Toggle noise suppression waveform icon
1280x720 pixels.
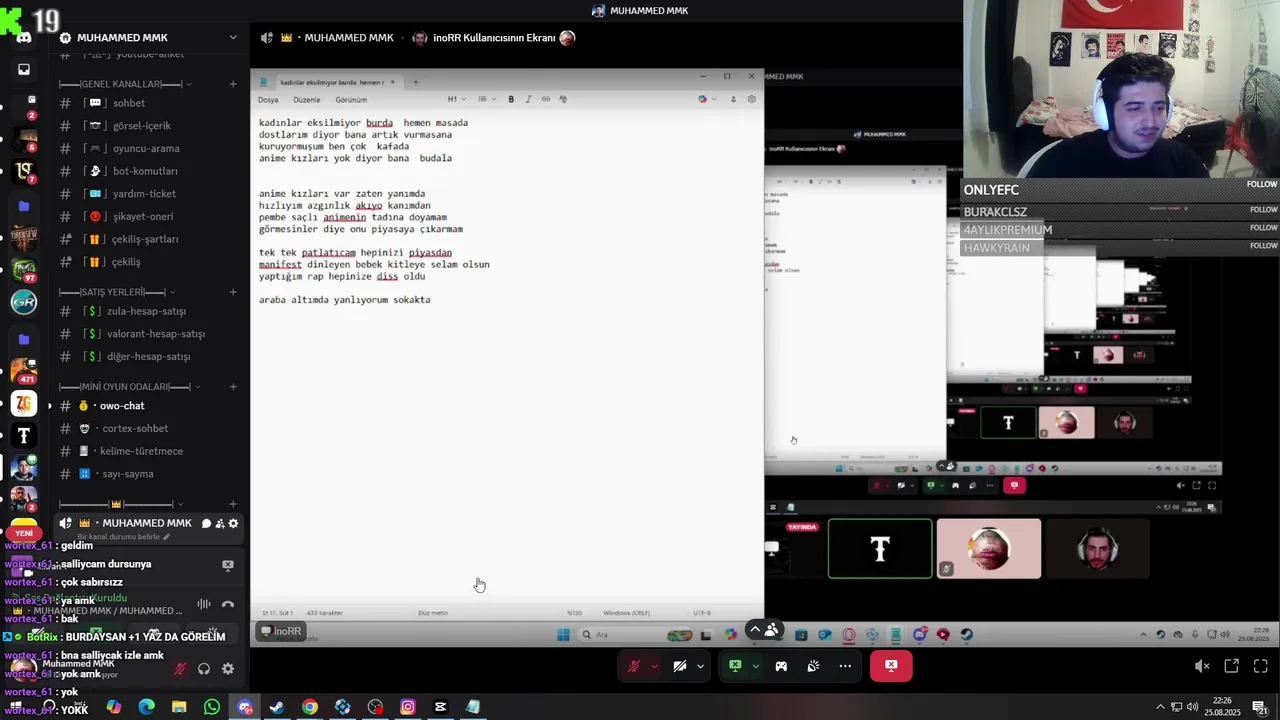coord(204,604)
